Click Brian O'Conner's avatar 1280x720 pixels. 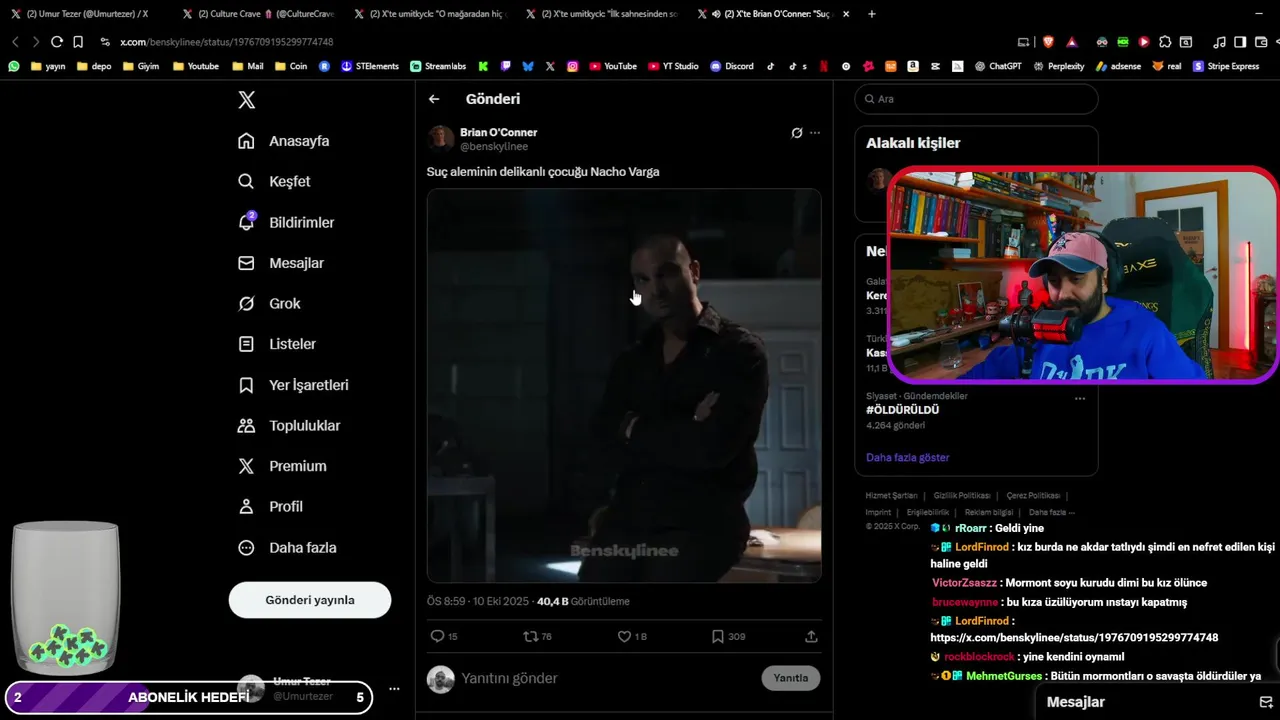pos(441,139)
